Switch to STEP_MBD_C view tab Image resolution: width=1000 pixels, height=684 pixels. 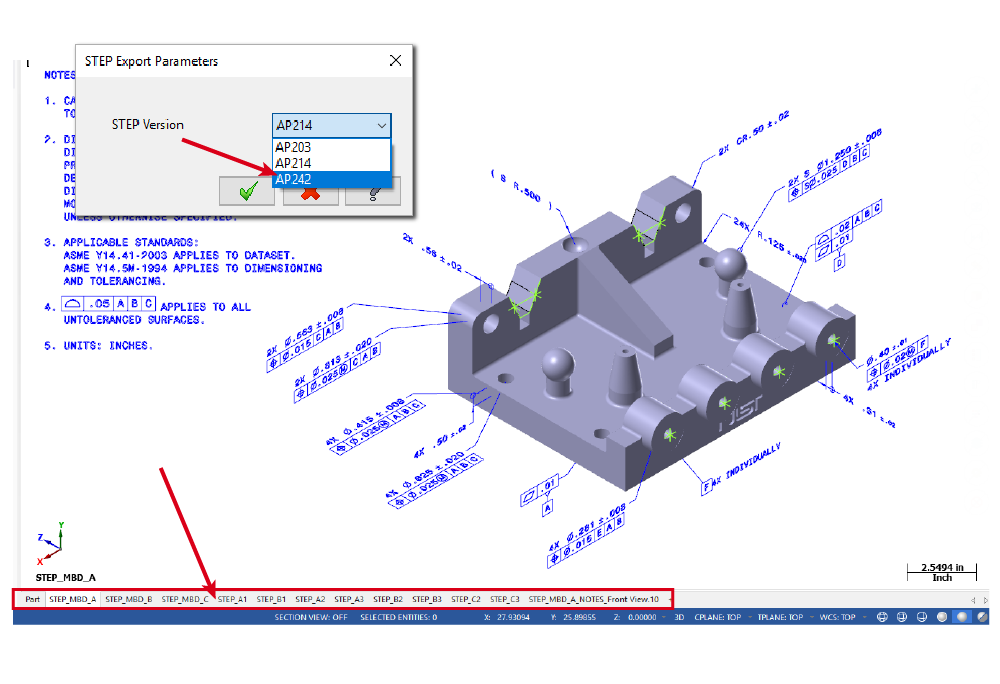coord(185,599)
